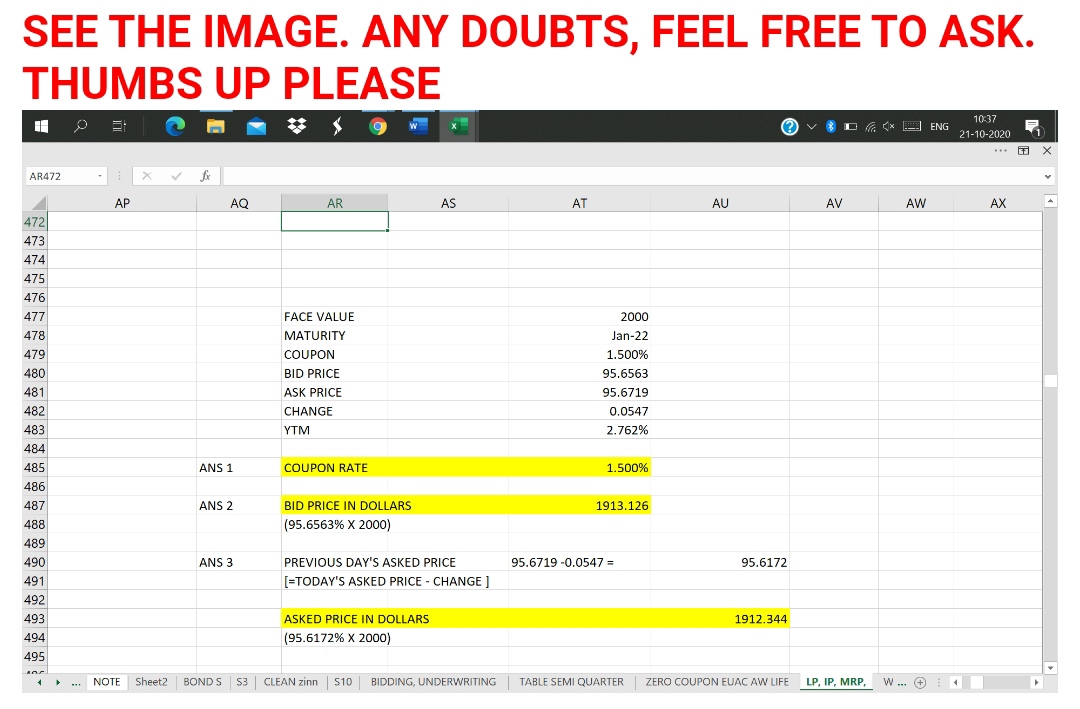Viewport: 1080px width, 709px height.
Task: Open Task View on taskbar
Action: tap(119, 127)
